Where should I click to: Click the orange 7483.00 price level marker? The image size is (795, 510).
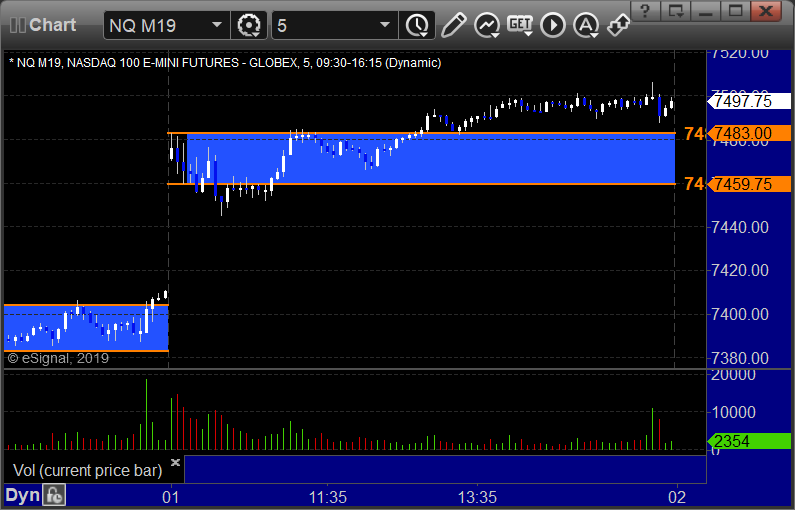(749, 133)
